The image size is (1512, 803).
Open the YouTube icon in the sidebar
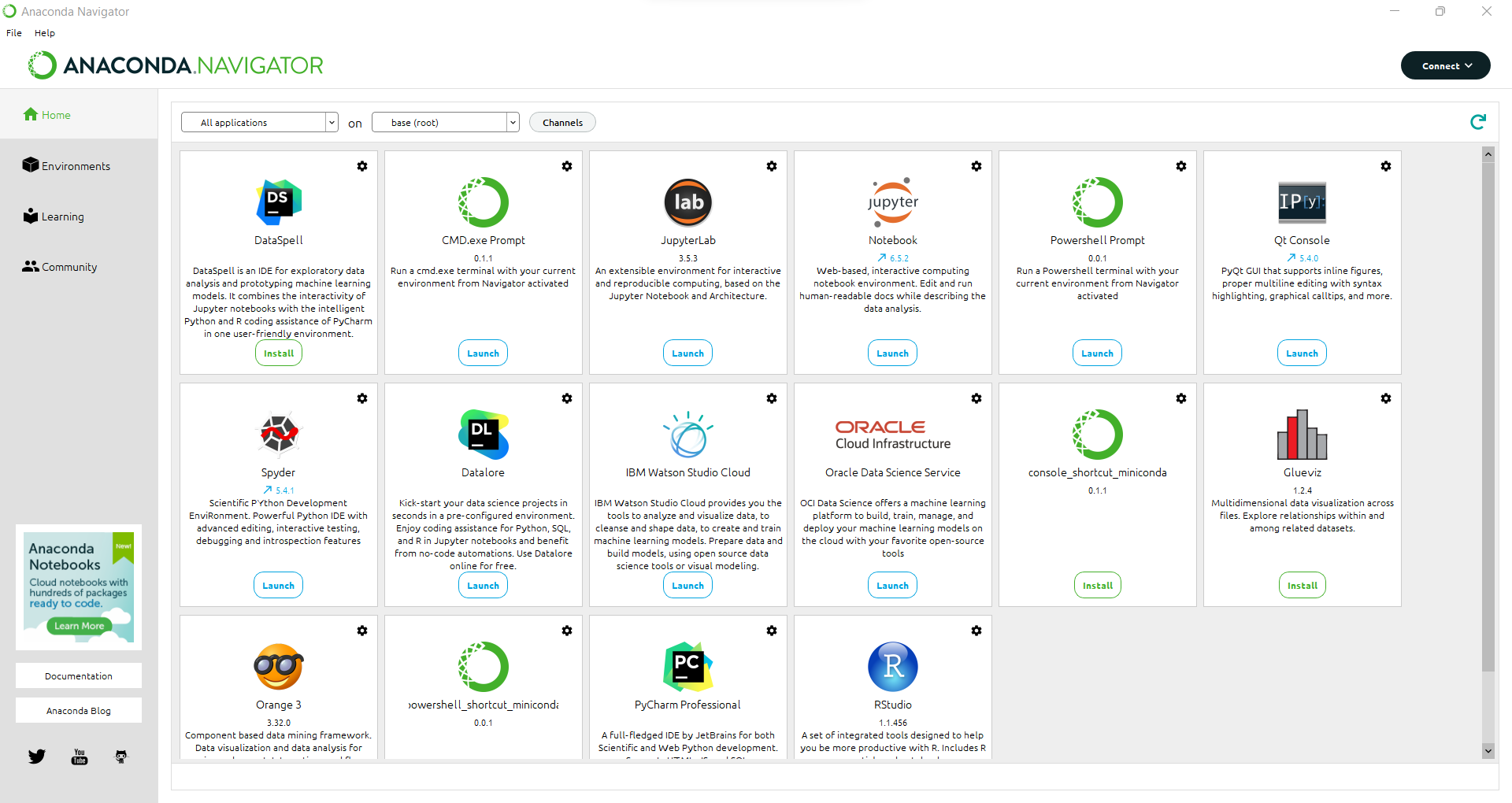[x=80, y=757]
